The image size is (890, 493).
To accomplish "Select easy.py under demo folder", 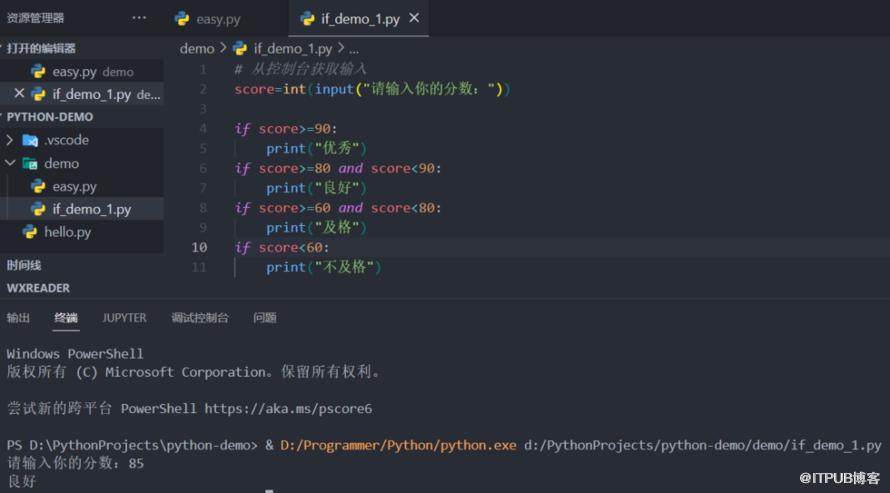I will (74, 186).
